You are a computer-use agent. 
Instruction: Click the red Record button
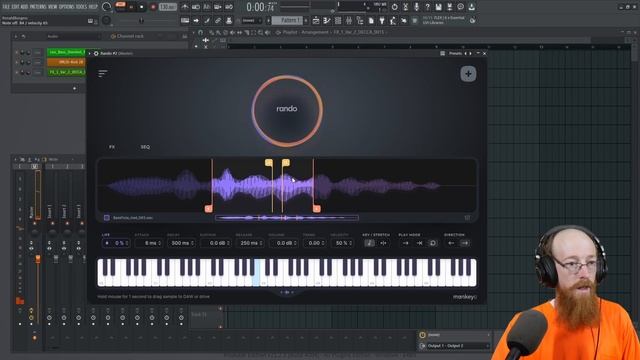coord(153,7)
